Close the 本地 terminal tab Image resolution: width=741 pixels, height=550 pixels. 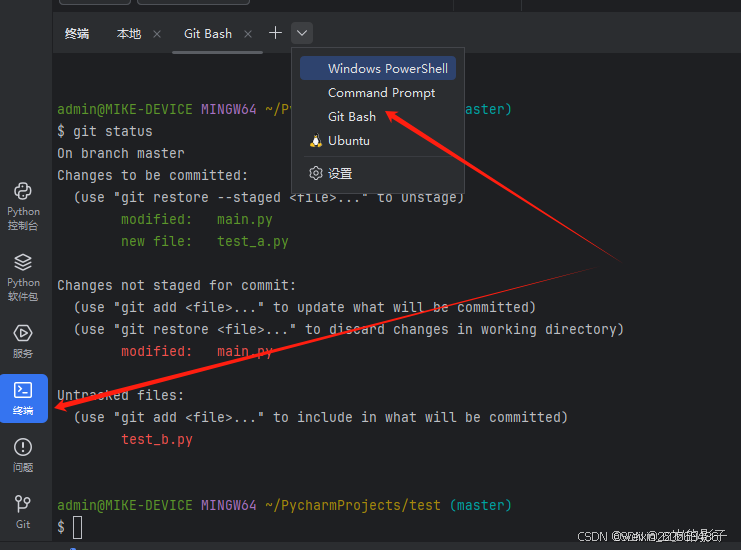click(x=157, y=34)
